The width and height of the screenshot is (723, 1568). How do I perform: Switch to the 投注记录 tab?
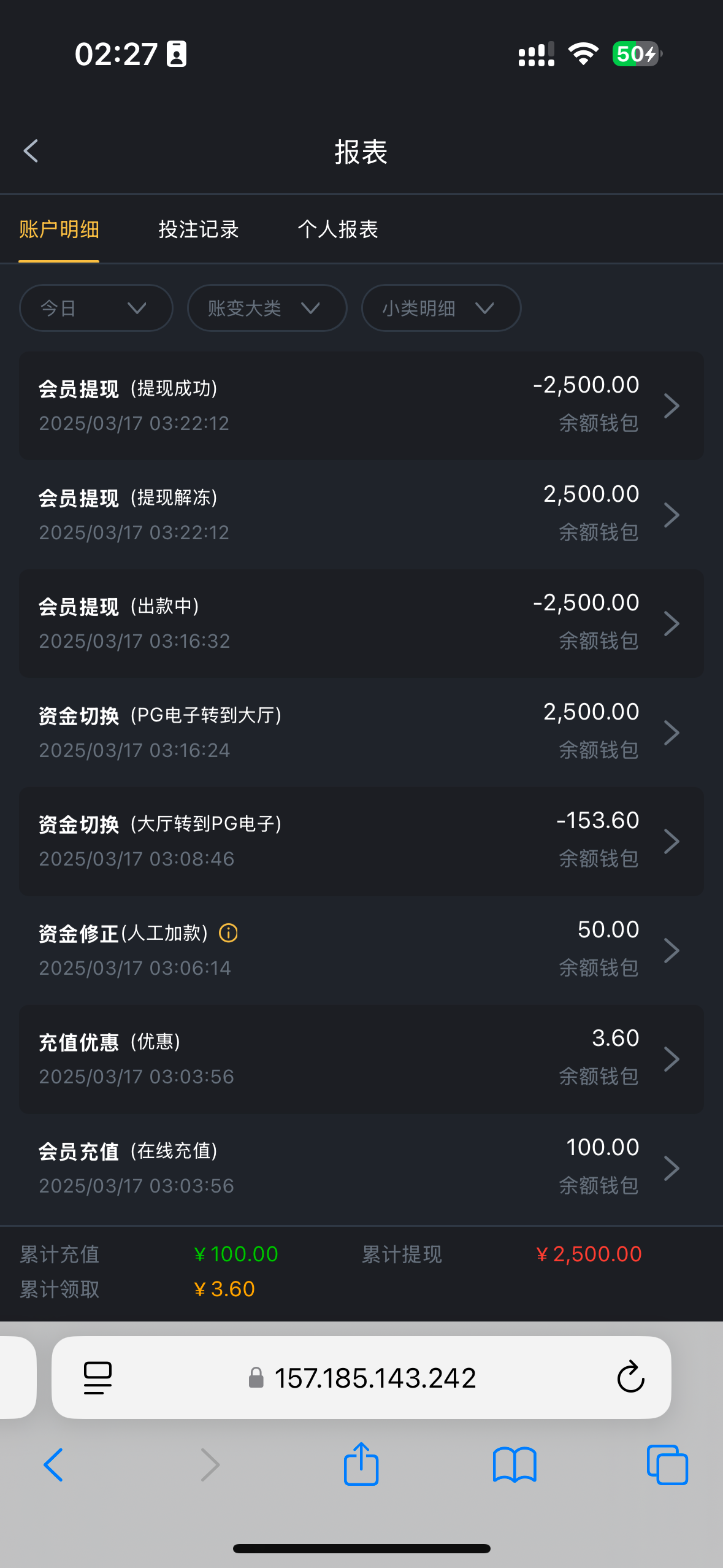[x=199, y=229]
